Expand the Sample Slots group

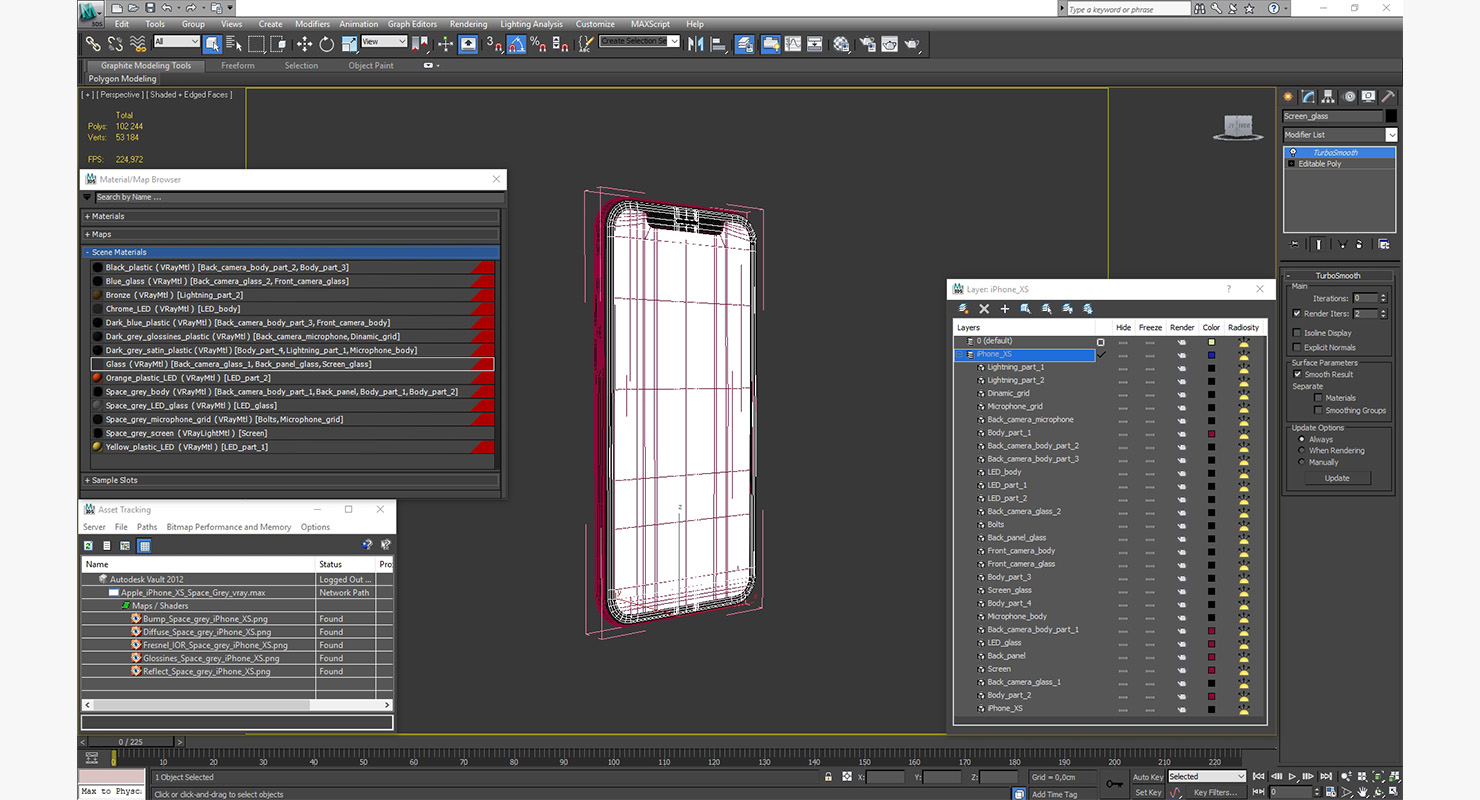pyautogui.click(x=291, y=480)
